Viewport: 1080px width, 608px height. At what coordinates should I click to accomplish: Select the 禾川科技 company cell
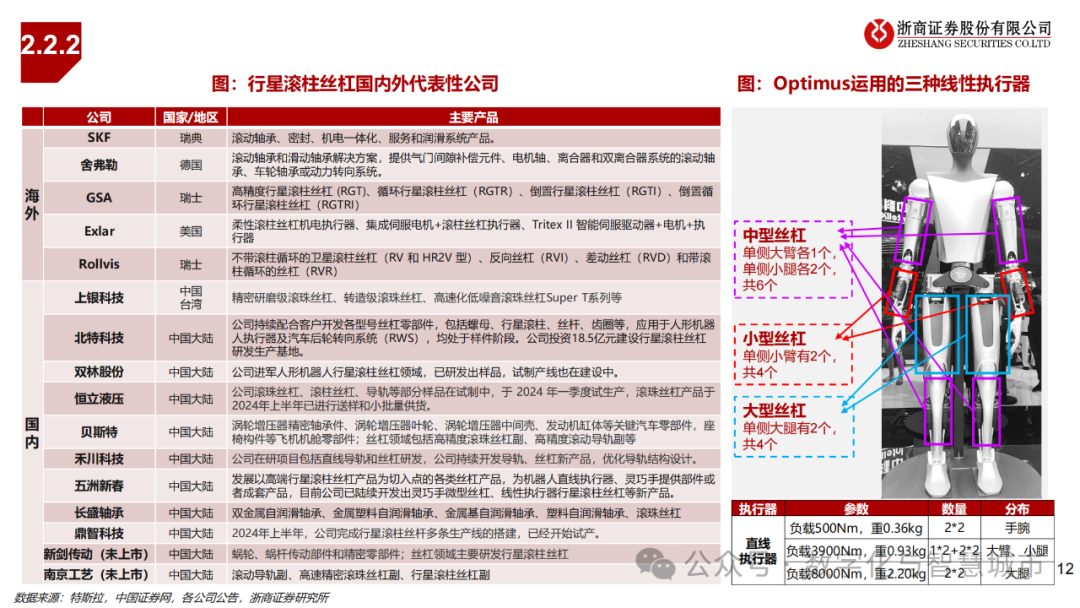99,459
